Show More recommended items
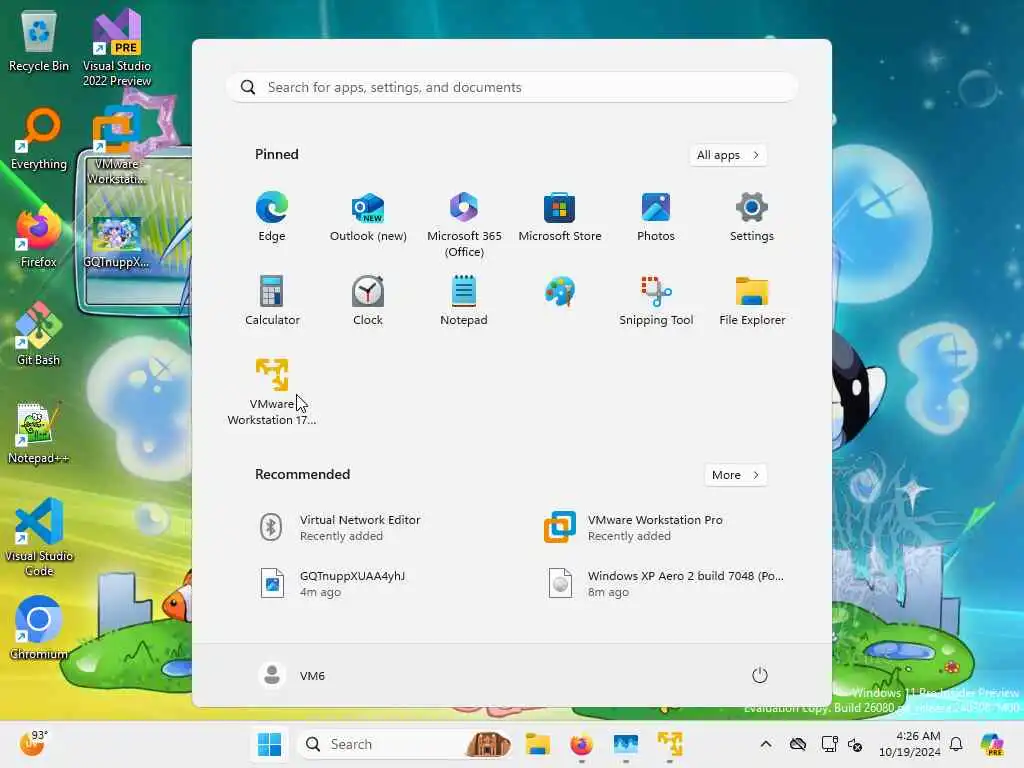The height and width of the screenshot is (768, 1024). pyautogui.click(x=735, y=475)
